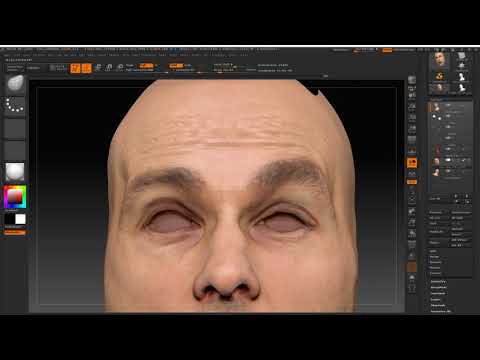The width and height of the screenshot is (480, 360).
Task: Expand the NanoMesh sub-palette
Action: click(438, 293)
